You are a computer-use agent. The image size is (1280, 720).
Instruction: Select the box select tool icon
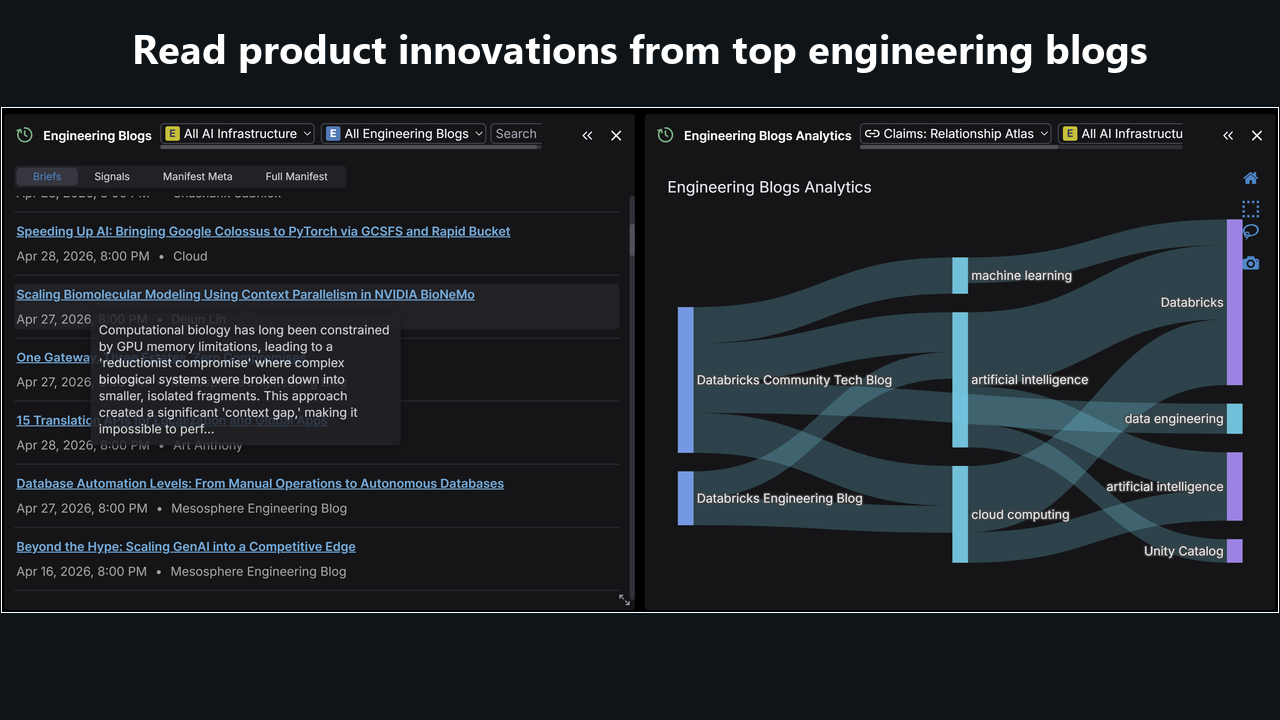pos(1250,209)
